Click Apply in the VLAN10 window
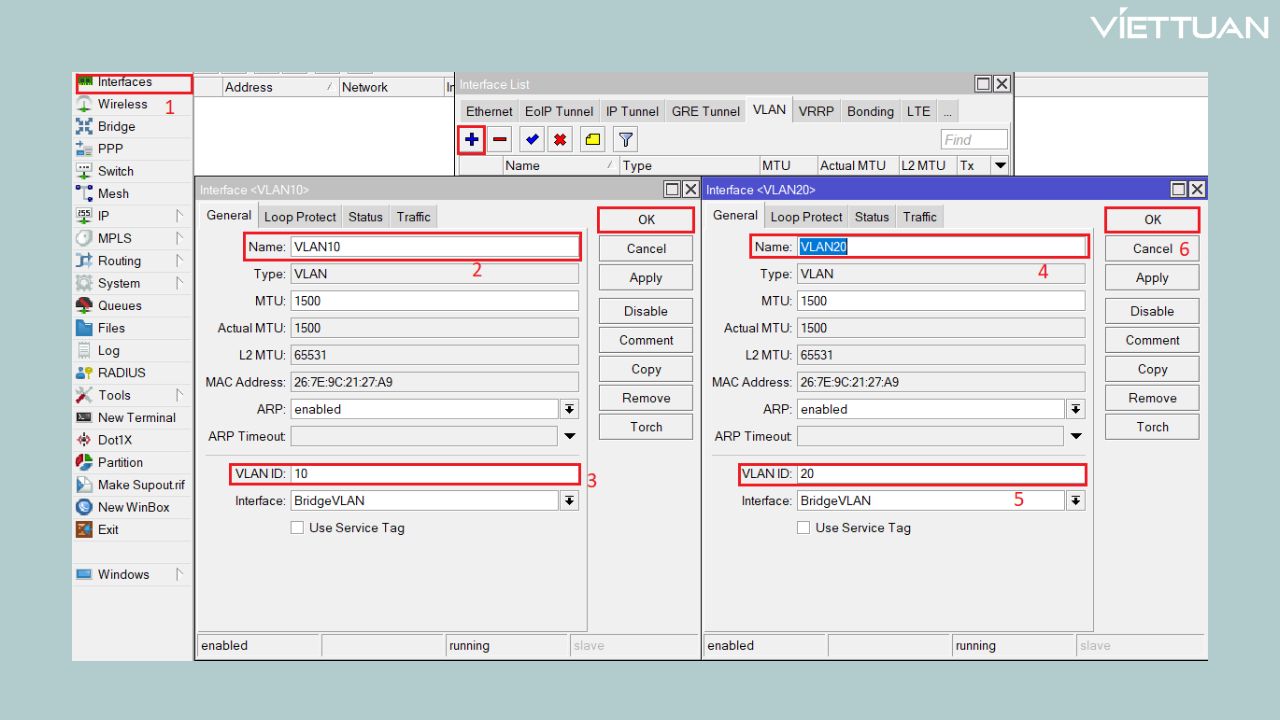The image size is (1280, 720). click(x=646, y=278)
